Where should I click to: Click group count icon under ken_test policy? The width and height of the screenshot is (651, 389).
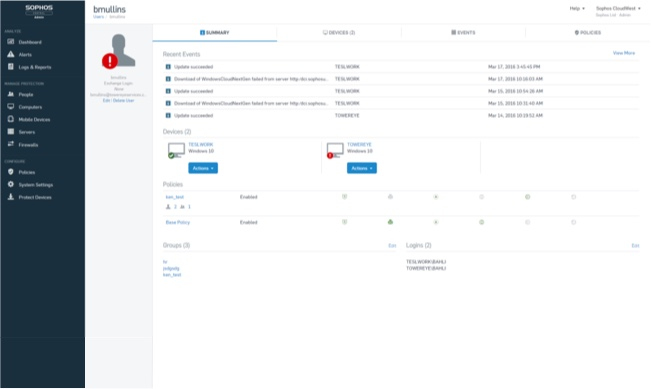tap(182, 207)
